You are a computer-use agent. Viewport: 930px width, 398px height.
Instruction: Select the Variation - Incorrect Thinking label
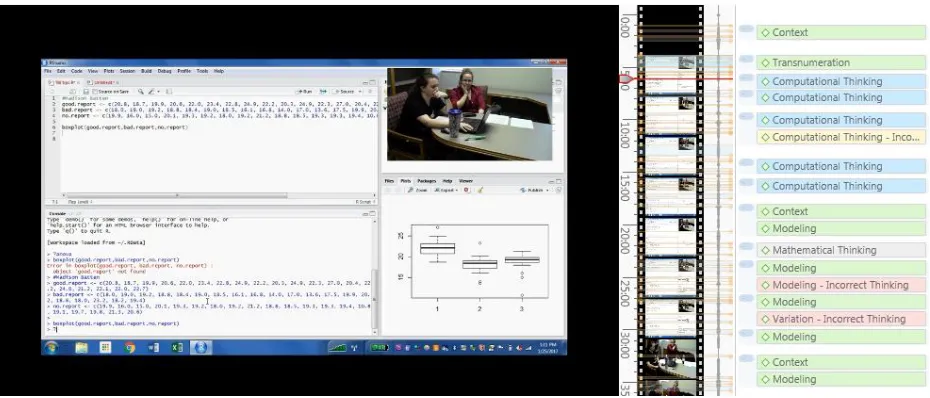pyautogui.click(x=840, y=319)
